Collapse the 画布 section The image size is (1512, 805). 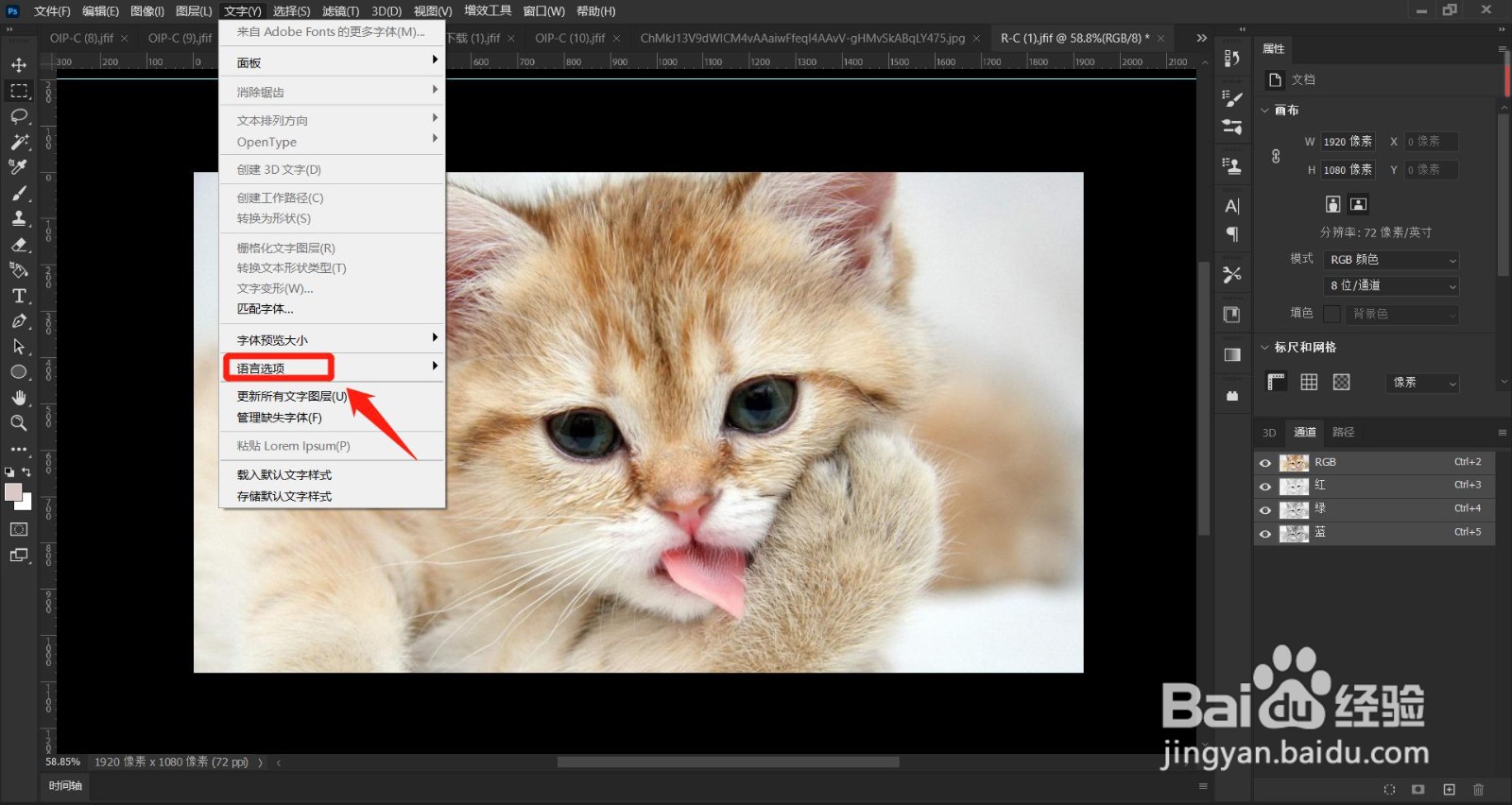tap(1265, 111)
